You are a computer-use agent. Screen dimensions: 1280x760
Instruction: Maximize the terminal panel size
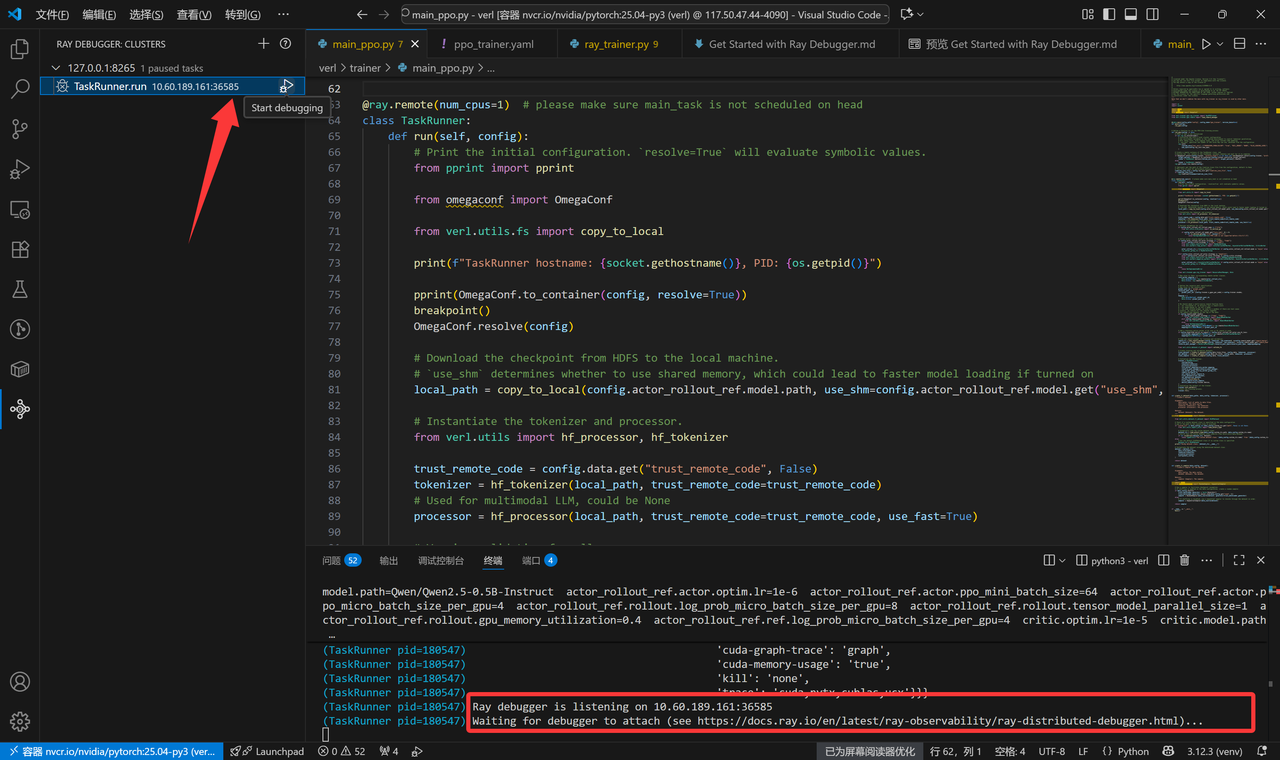pos(1239,561)
